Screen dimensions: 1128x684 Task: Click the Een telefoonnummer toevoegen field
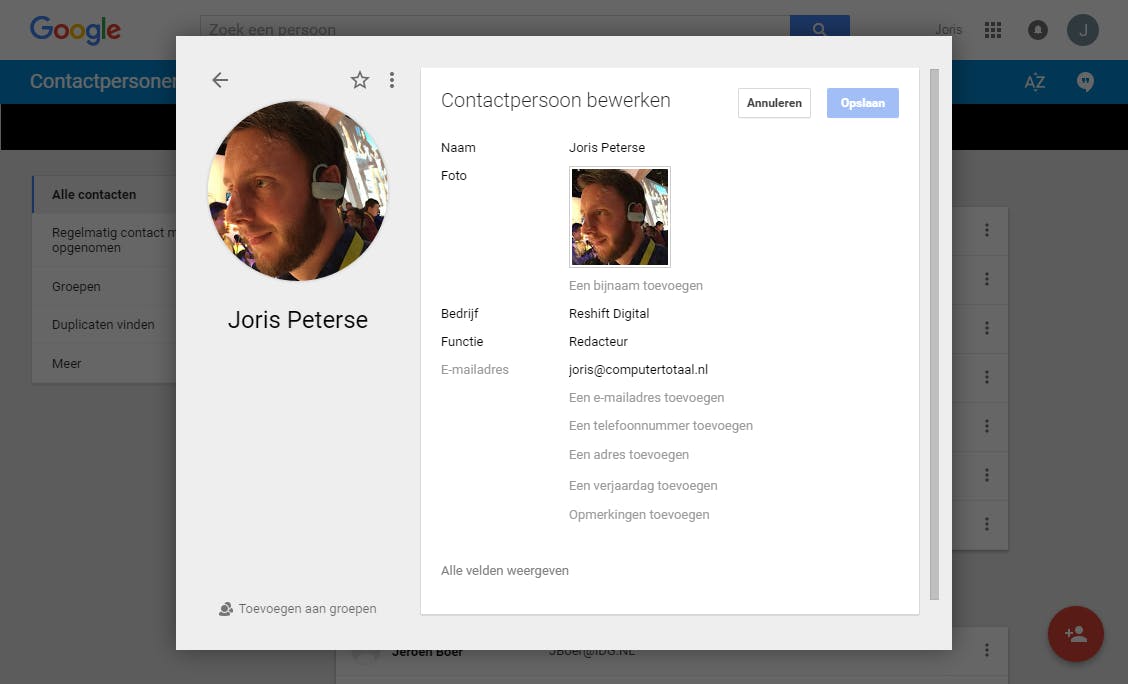(661, 426)
